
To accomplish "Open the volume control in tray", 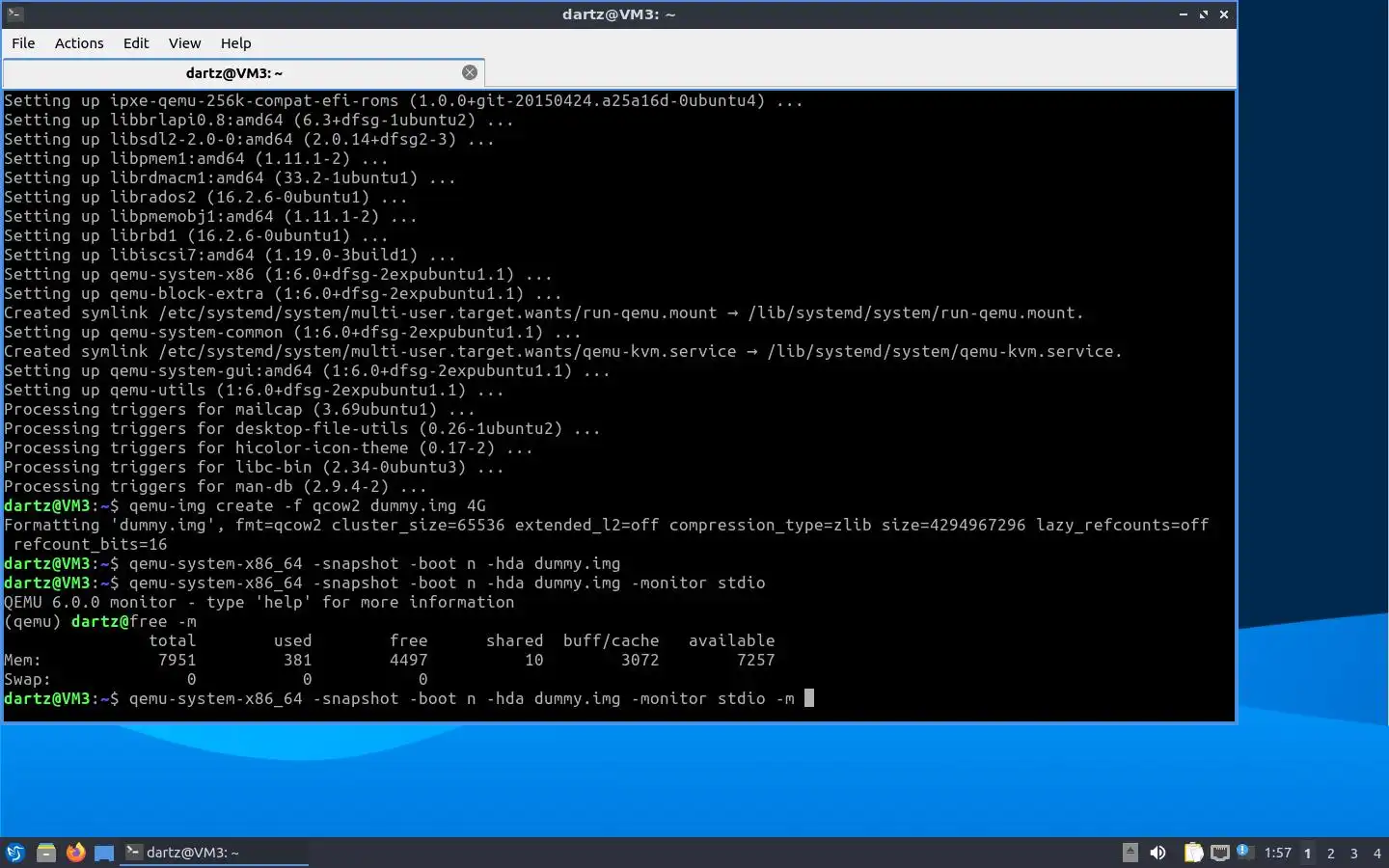I will click(1158, 853).
